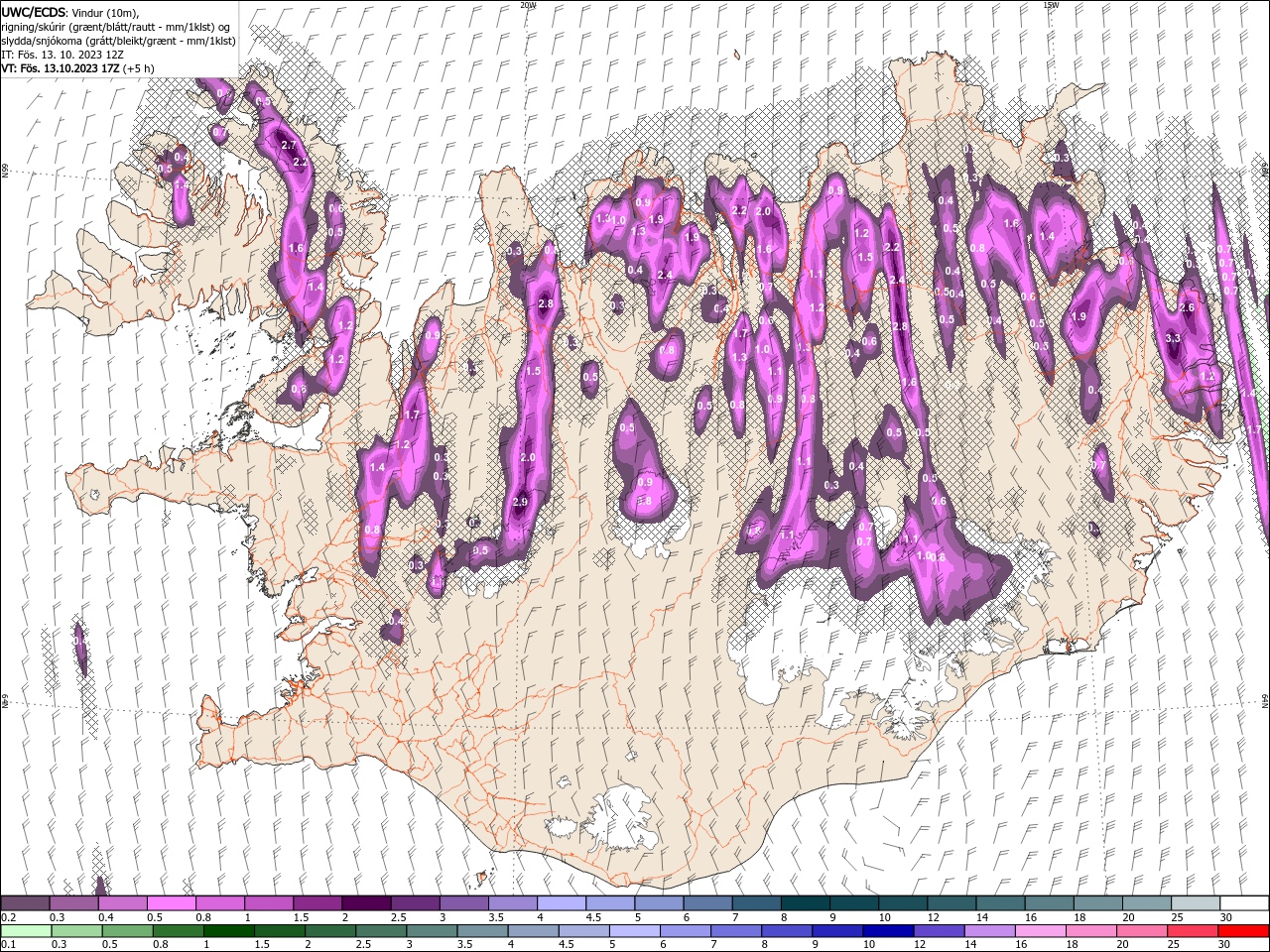Screen dimensions: 1270x952
Task: Select the snow scale swatch between 1 and 1.5
Action: 269,903
